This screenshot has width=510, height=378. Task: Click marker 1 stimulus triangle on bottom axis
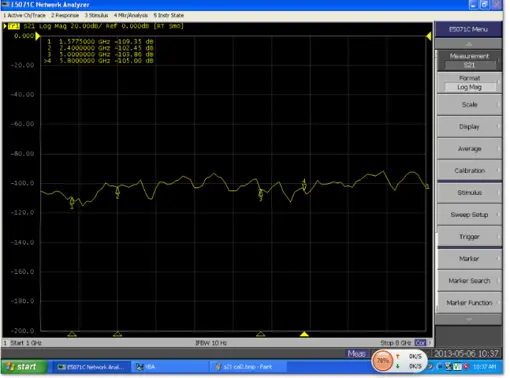[x=72, y=334]
